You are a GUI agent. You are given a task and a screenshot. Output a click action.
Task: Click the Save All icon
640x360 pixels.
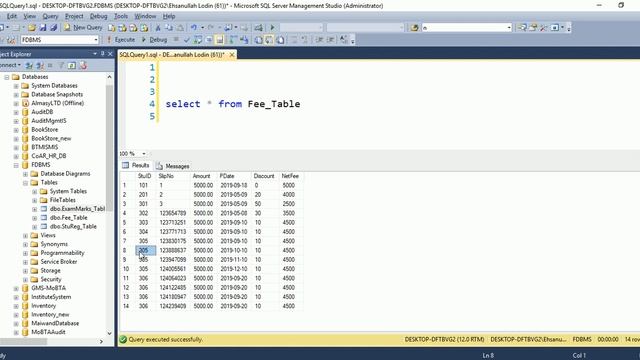53,27
